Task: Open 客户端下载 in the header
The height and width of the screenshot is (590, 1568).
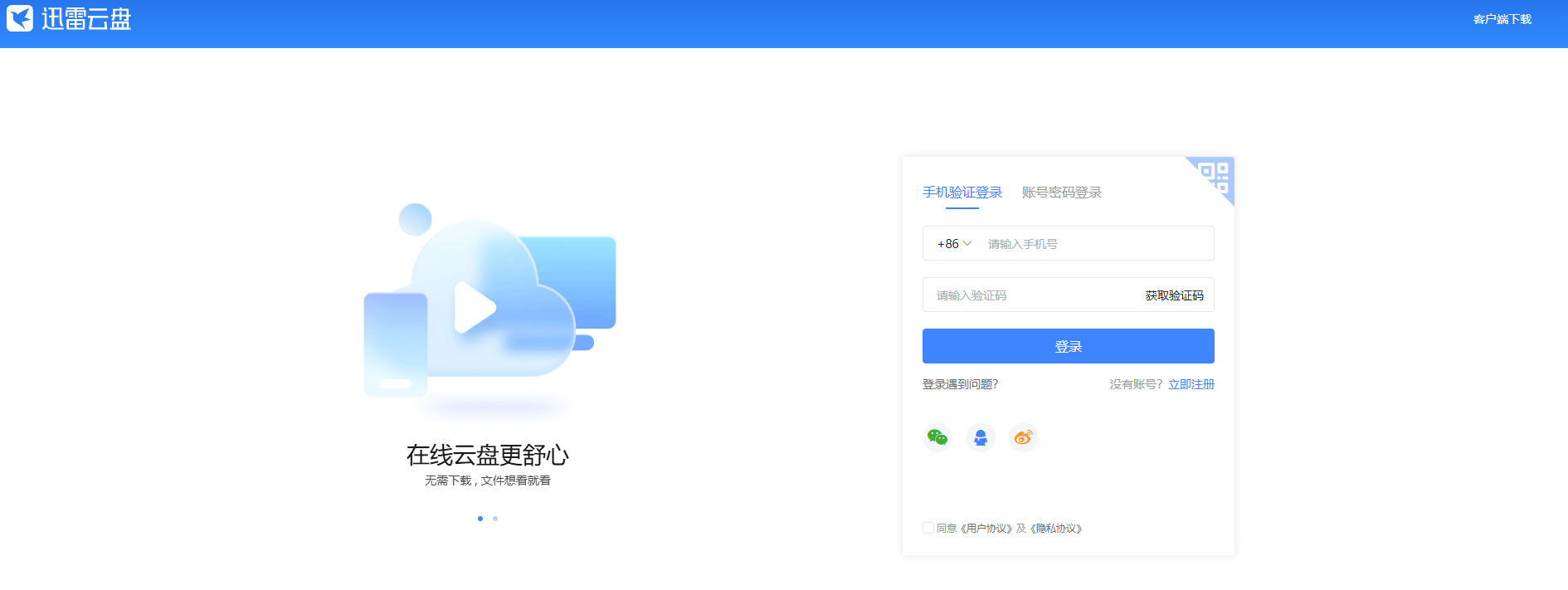Action: pos(1502,19)
